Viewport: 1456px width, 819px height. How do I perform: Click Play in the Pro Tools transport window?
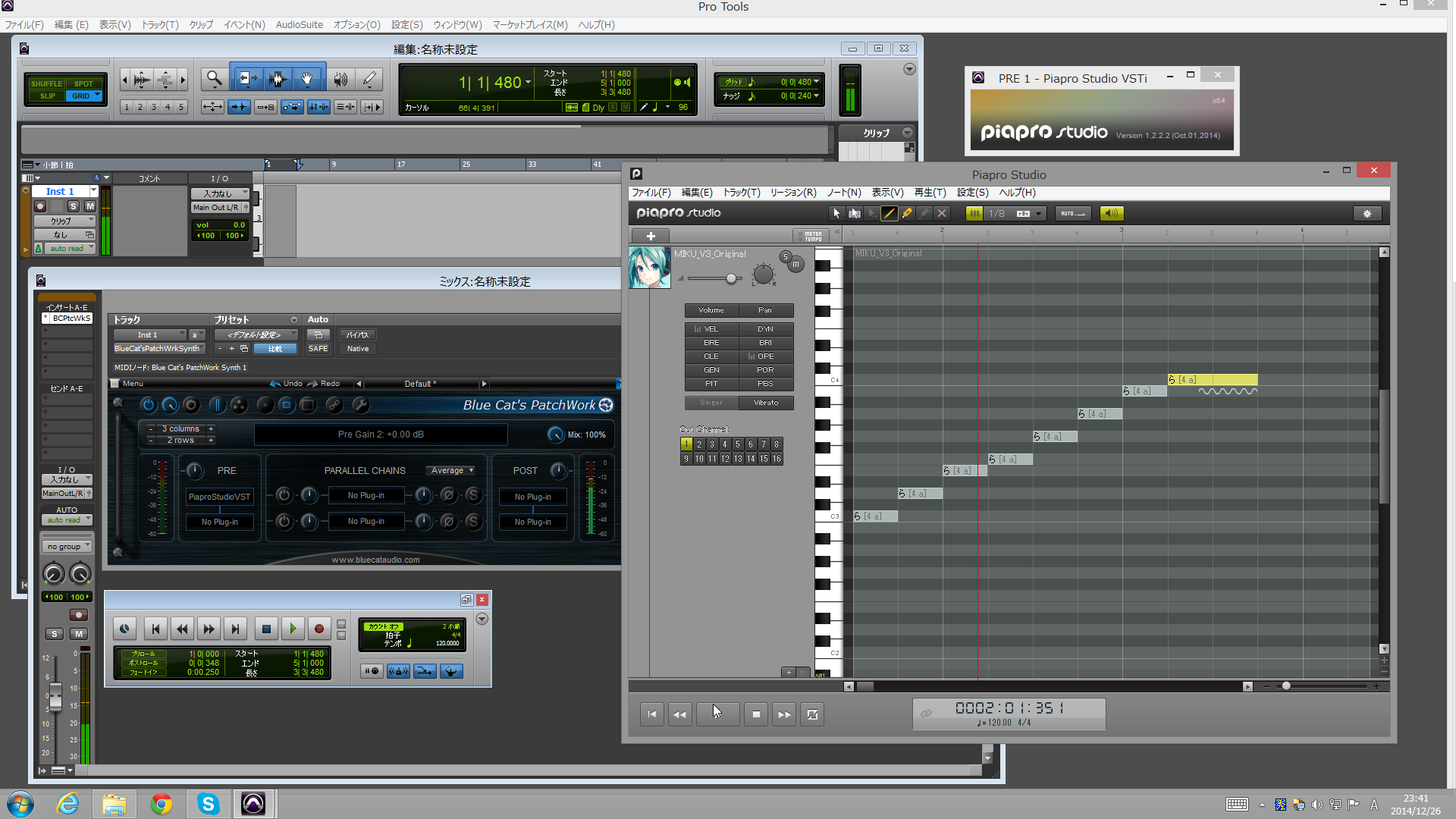coord(293,629)
